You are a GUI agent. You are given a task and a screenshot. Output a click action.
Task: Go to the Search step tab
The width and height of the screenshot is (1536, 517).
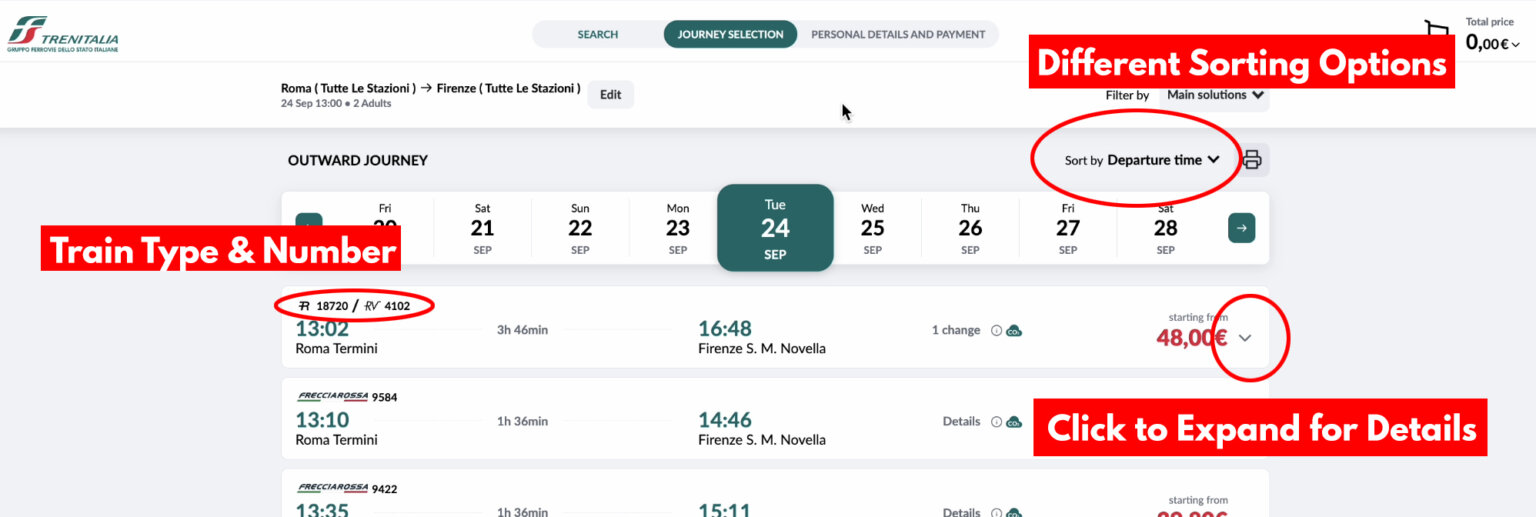[x=598, y=34]
